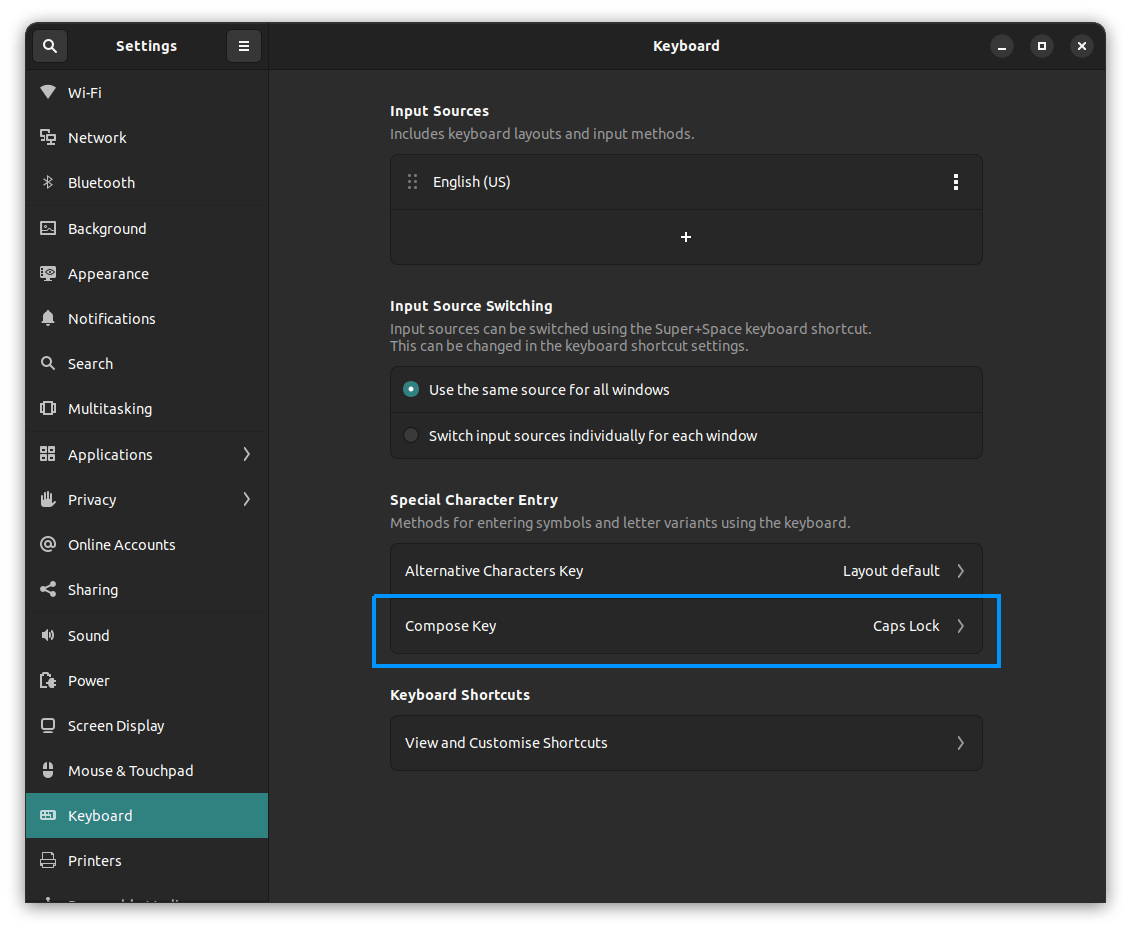Open the hamburger menu in Settings header
Screen dimensions: 1131x931
click(x=243, y=46)
